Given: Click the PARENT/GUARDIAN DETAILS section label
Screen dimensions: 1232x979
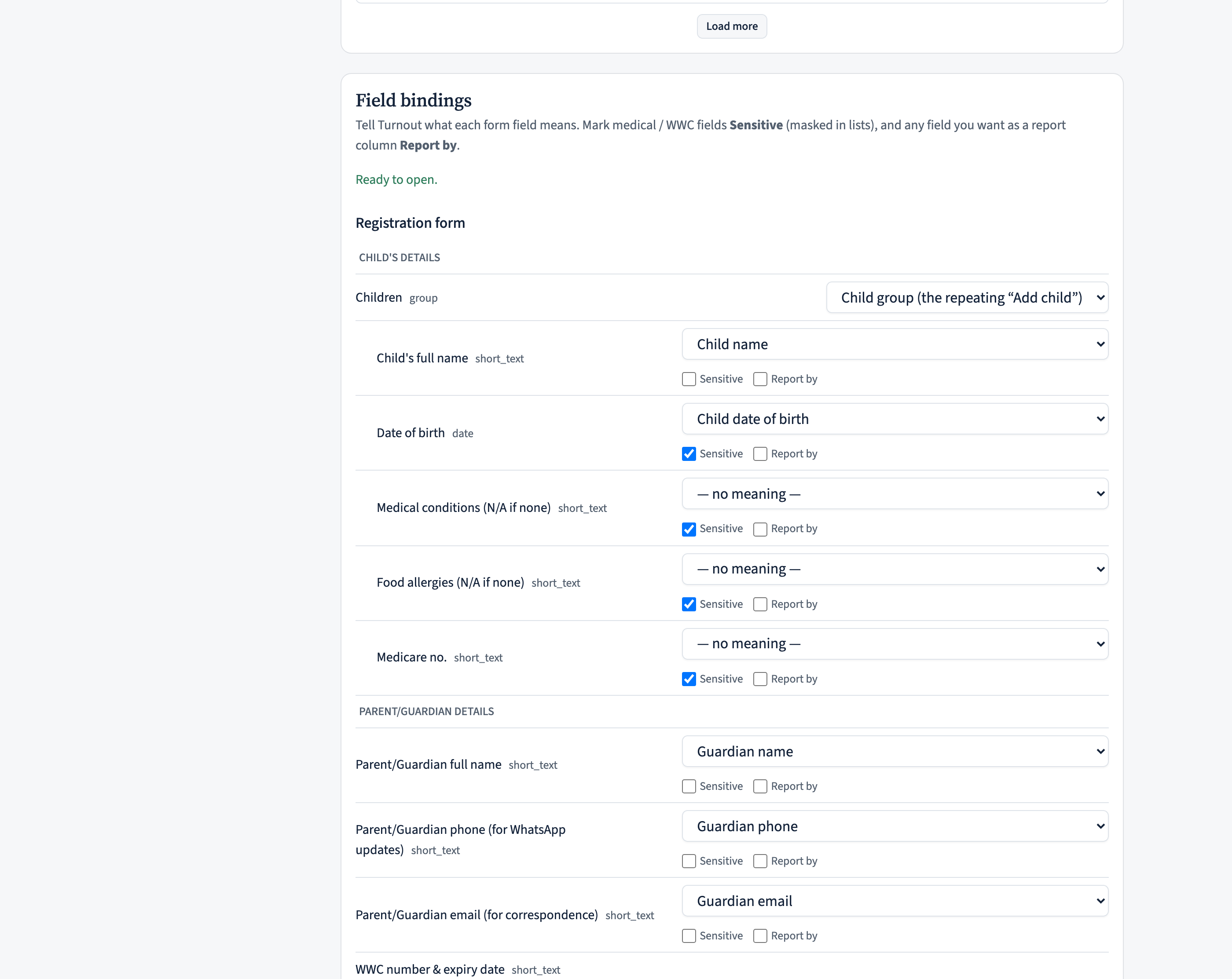Looking at the screenshot, I should point(426,712).
